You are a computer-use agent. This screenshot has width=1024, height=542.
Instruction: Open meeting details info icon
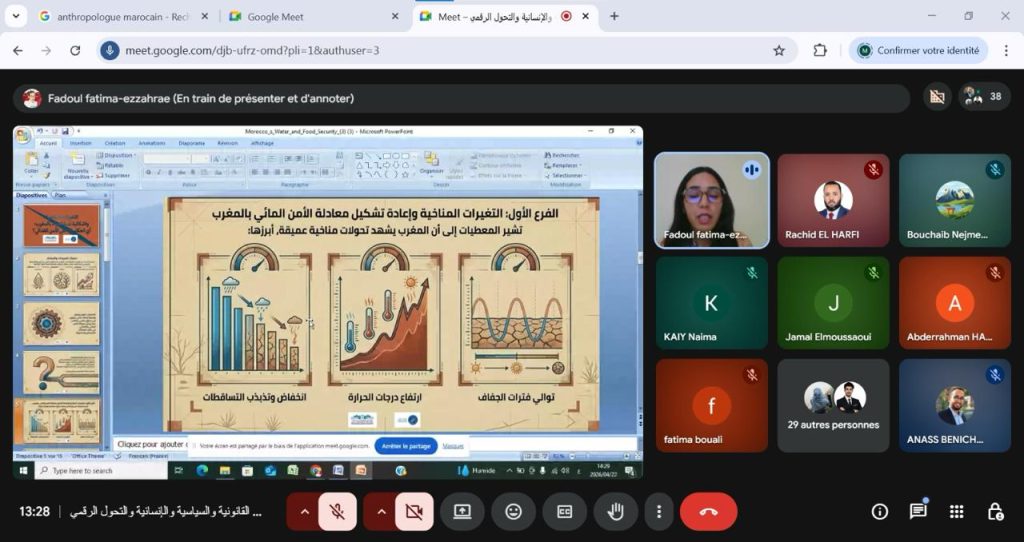(x=880, y=511)
